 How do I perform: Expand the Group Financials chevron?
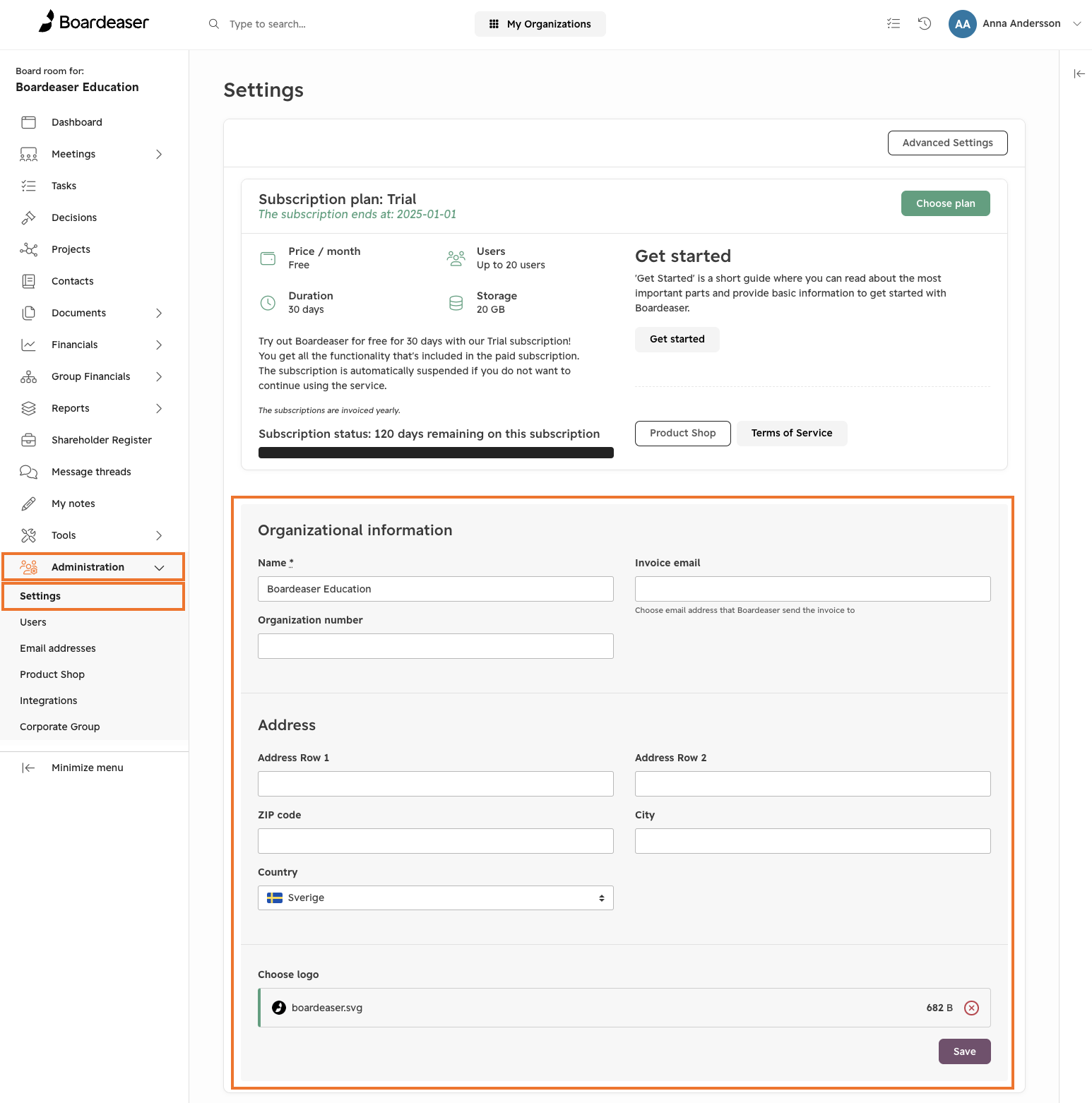(x=159, y=376)
